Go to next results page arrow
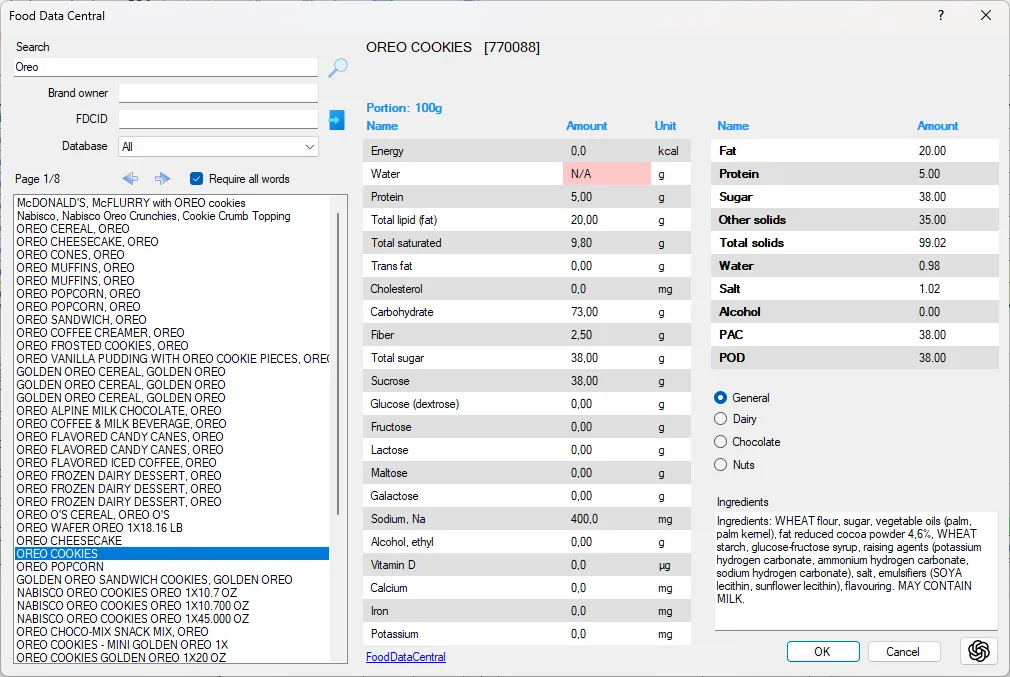The height and width of the screenshot is (677, 1010). [x=162, y=178]
